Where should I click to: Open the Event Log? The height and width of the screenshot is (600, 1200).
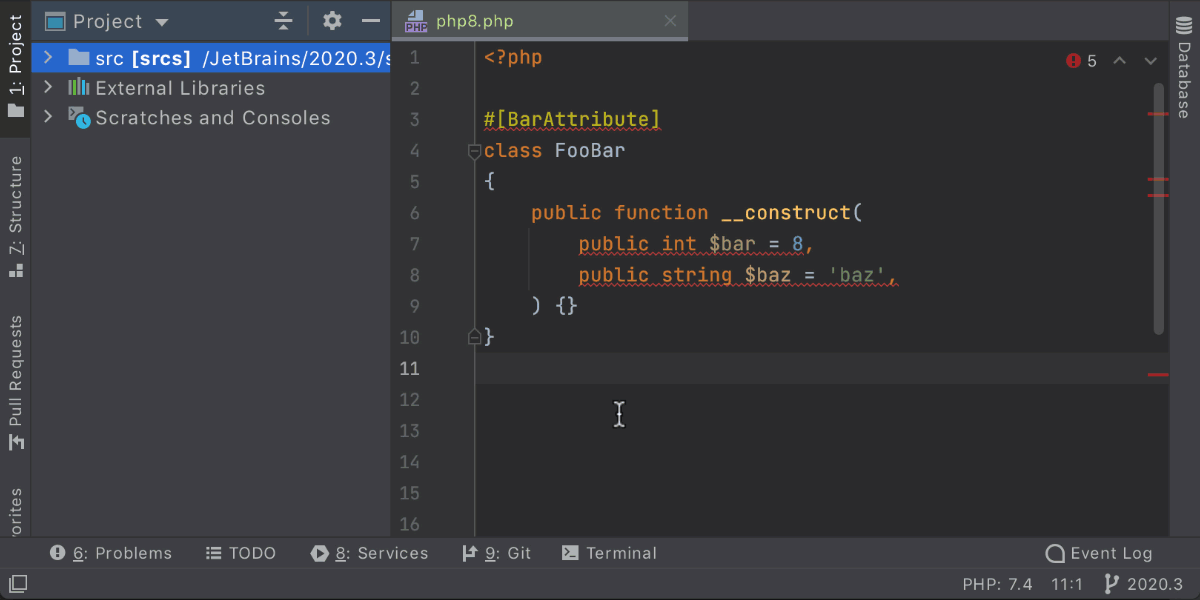point(1099,553)
